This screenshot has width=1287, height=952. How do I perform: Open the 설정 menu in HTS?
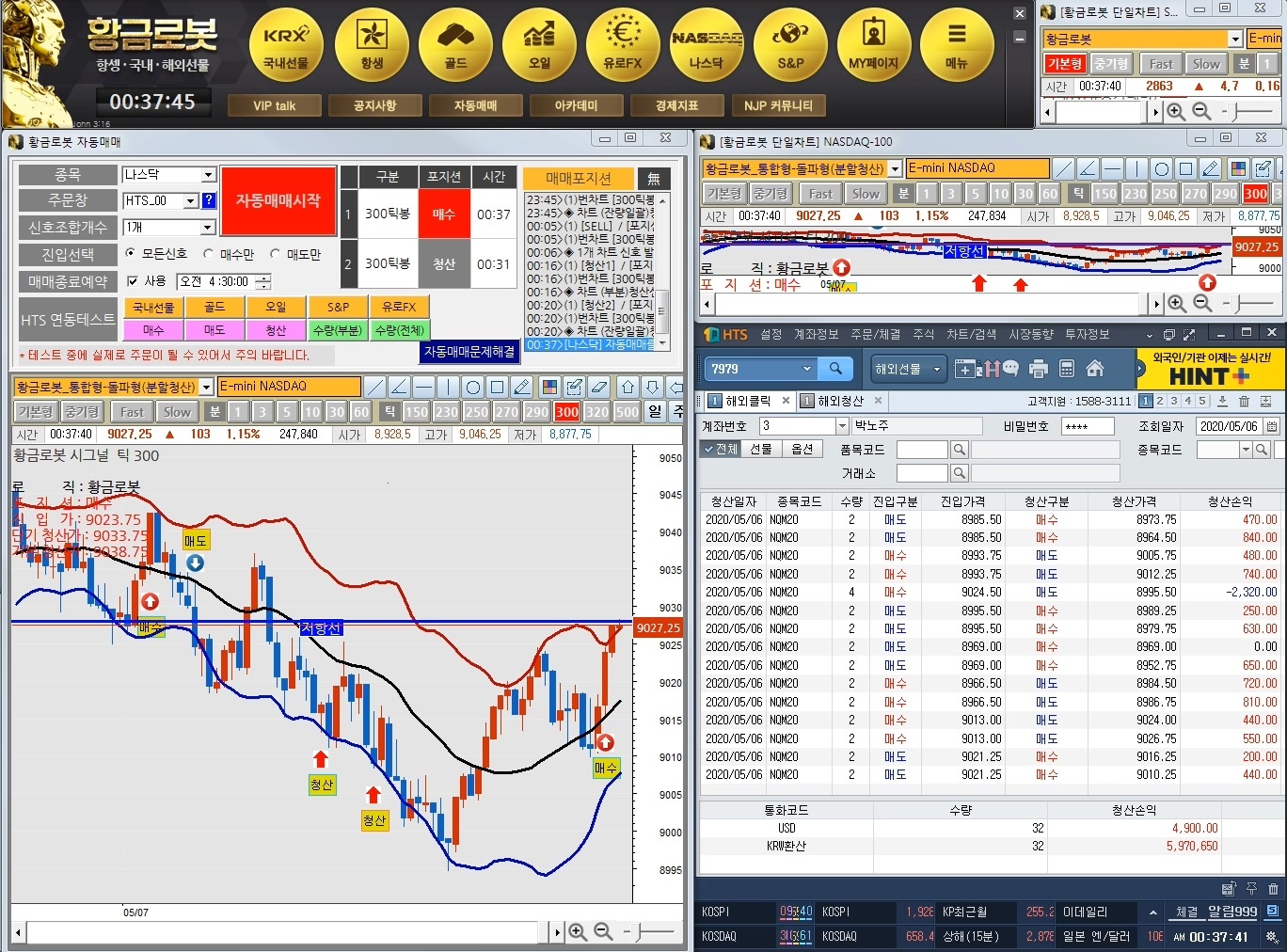click(771, 334)
